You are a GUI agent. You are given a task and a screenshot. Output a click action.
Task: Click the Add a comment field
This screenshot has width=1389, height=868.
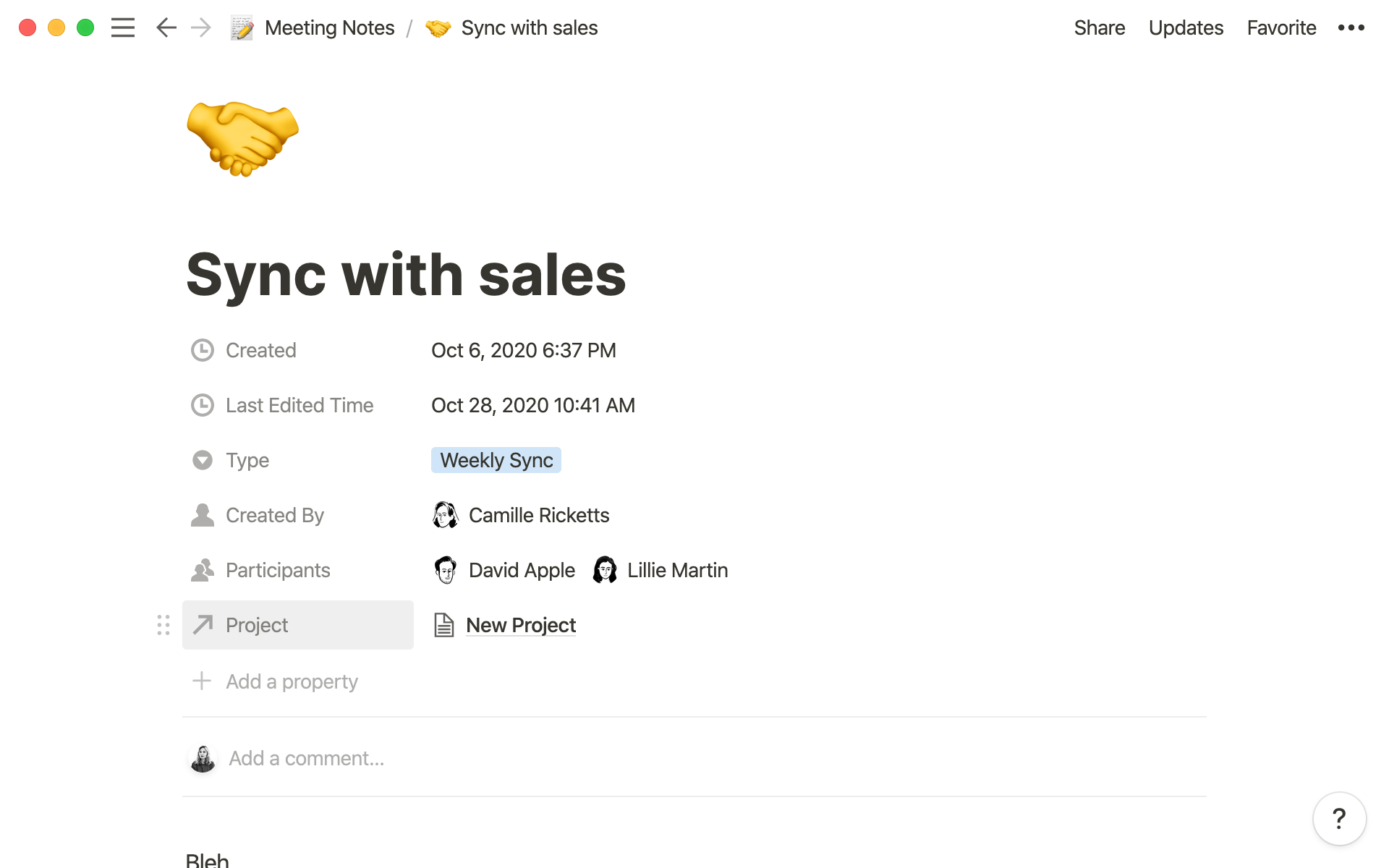pos(306,758)
